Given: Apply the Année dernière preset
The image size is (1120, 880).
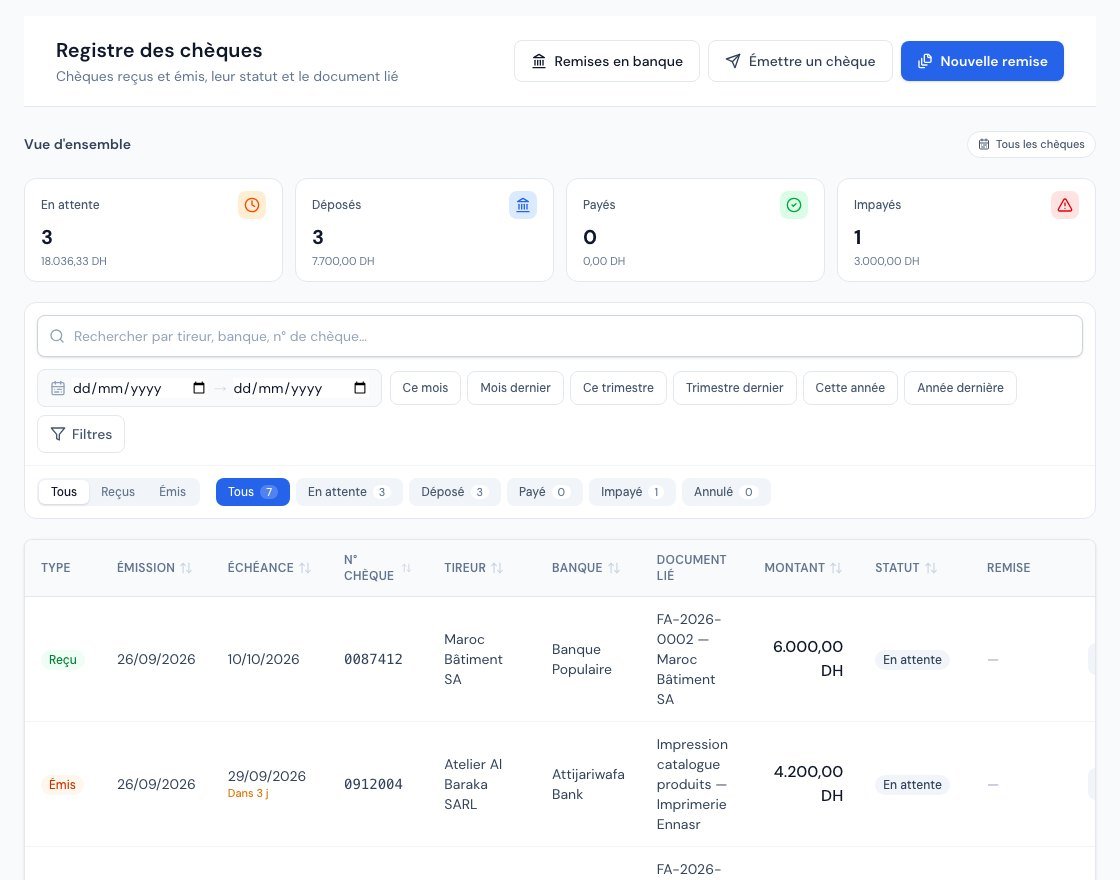Looking at the screenshot, I should coord(960,388).
